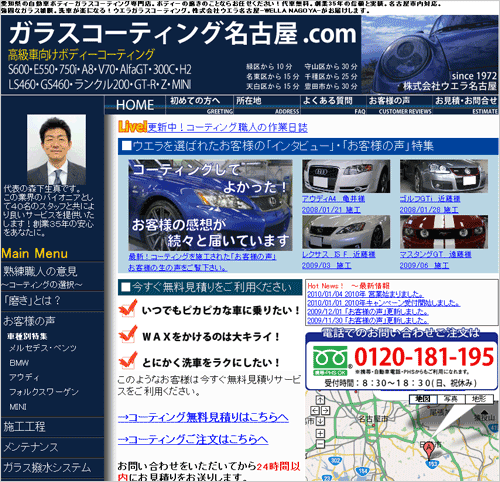Image resolution: width=500 pixels, height=482 pixels.
Task: Zoom in the map with plus button
Action: (320, 433)
